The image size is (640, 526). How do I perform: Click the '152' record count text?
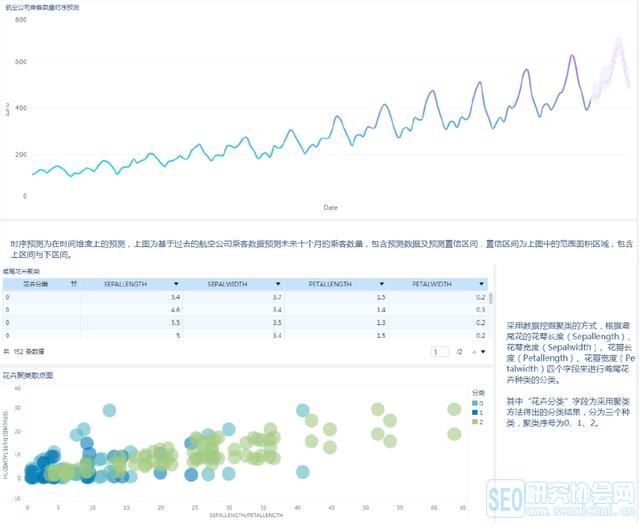coord(18,351)
